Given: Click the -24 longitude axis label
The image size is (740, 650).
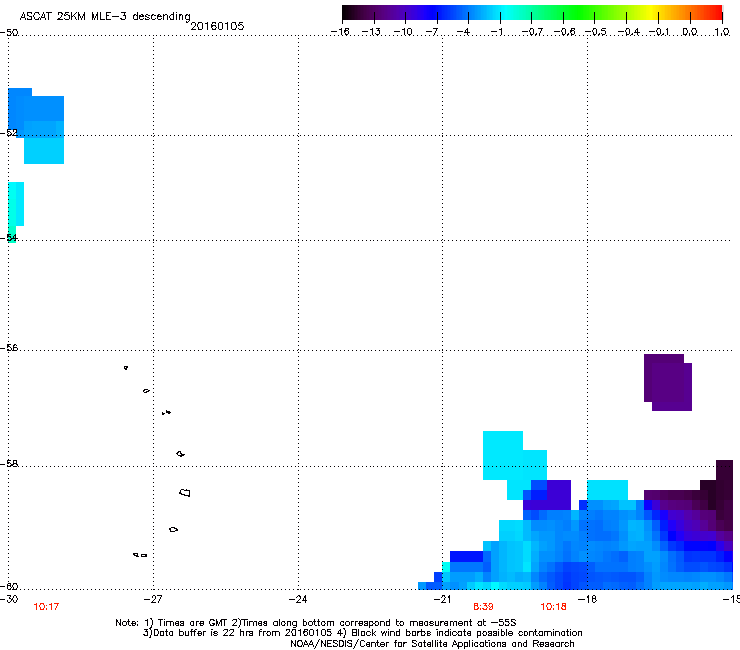Looking at the screenshot, I should pos(298,599).
